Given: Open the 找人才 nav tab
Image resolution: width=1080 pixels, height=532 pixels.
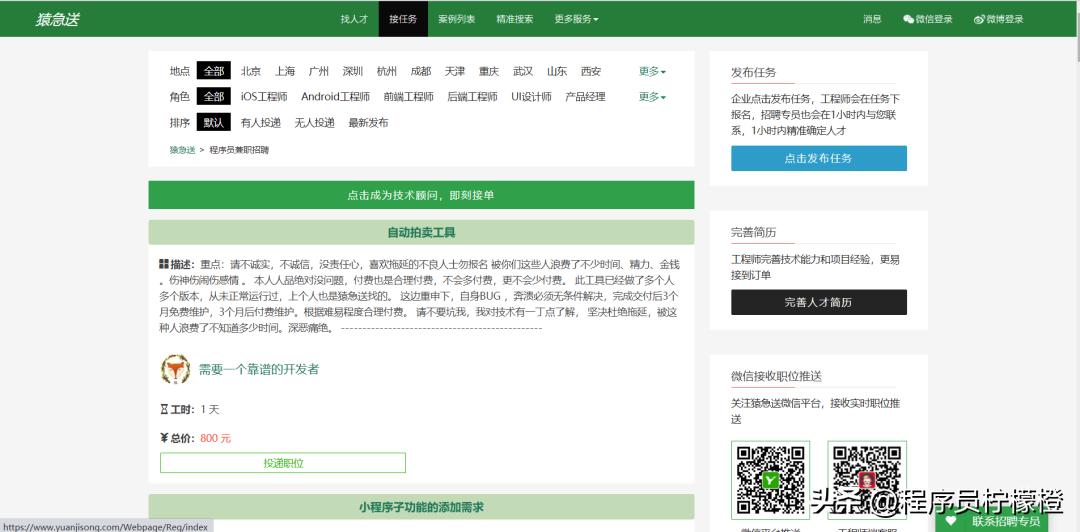Looking at the screenshot, I should [x=354, y=19].
